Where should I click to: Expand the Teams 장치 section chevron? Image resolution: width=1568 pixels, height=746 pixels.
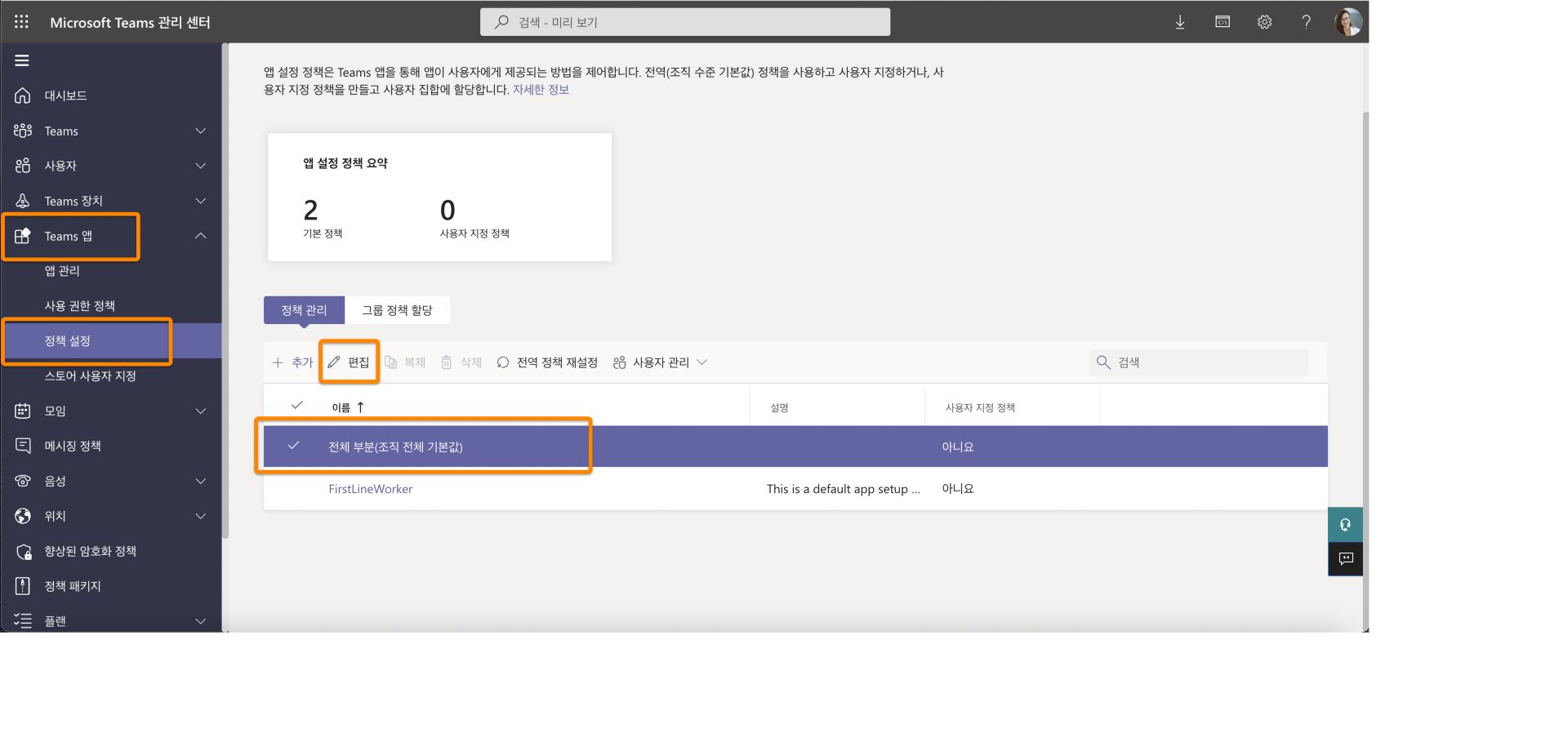201,201
